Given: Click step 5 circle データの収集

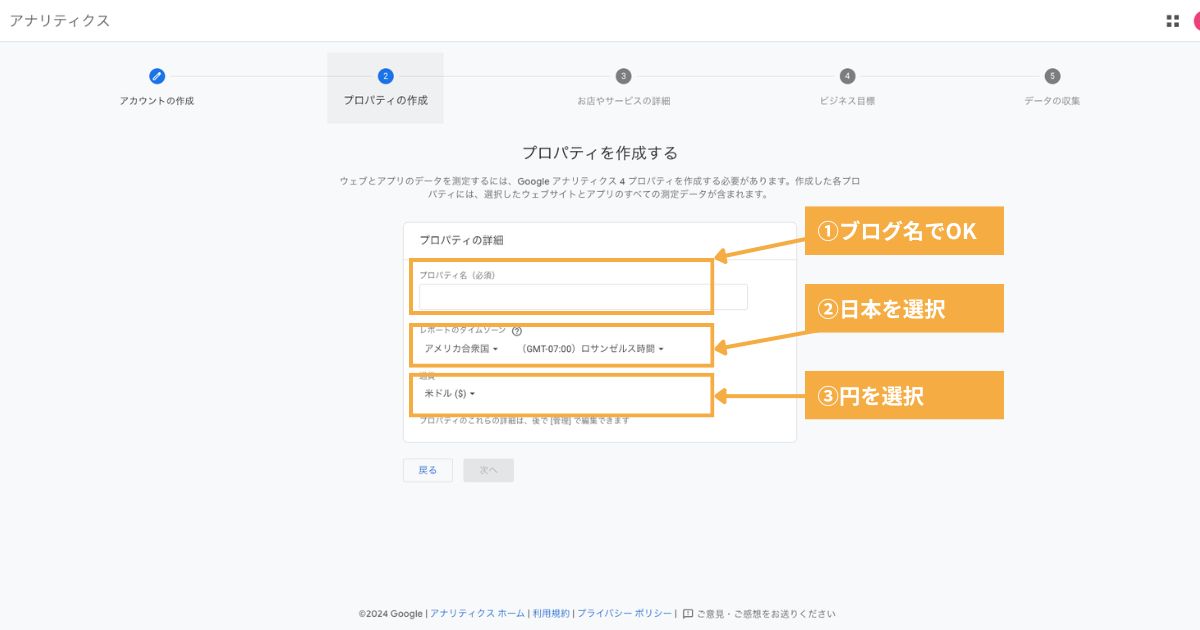Looking at the screenshot, I should coord(1052,76).
